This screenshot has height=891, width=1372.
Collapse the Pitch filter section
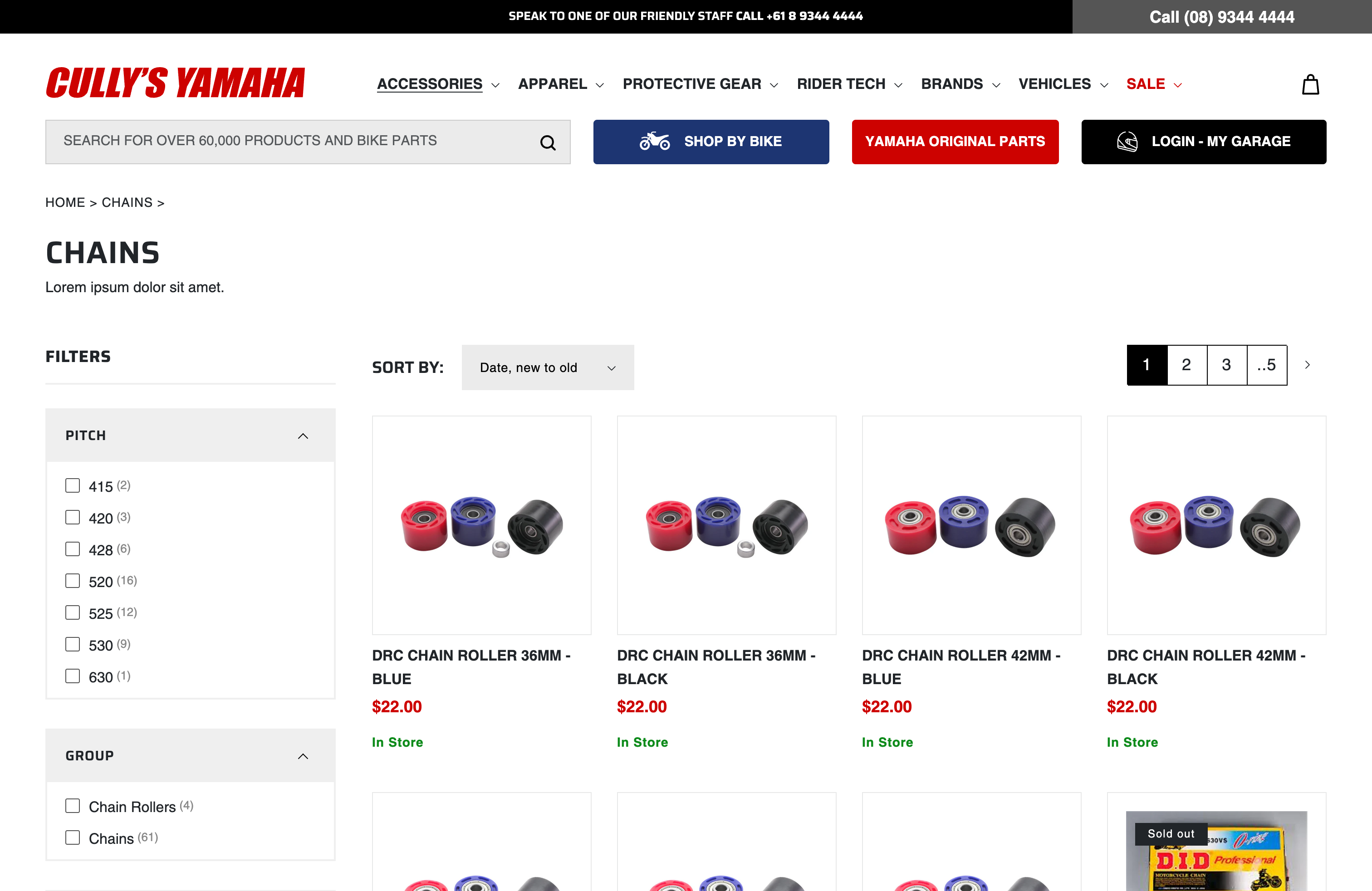(303, 436)
